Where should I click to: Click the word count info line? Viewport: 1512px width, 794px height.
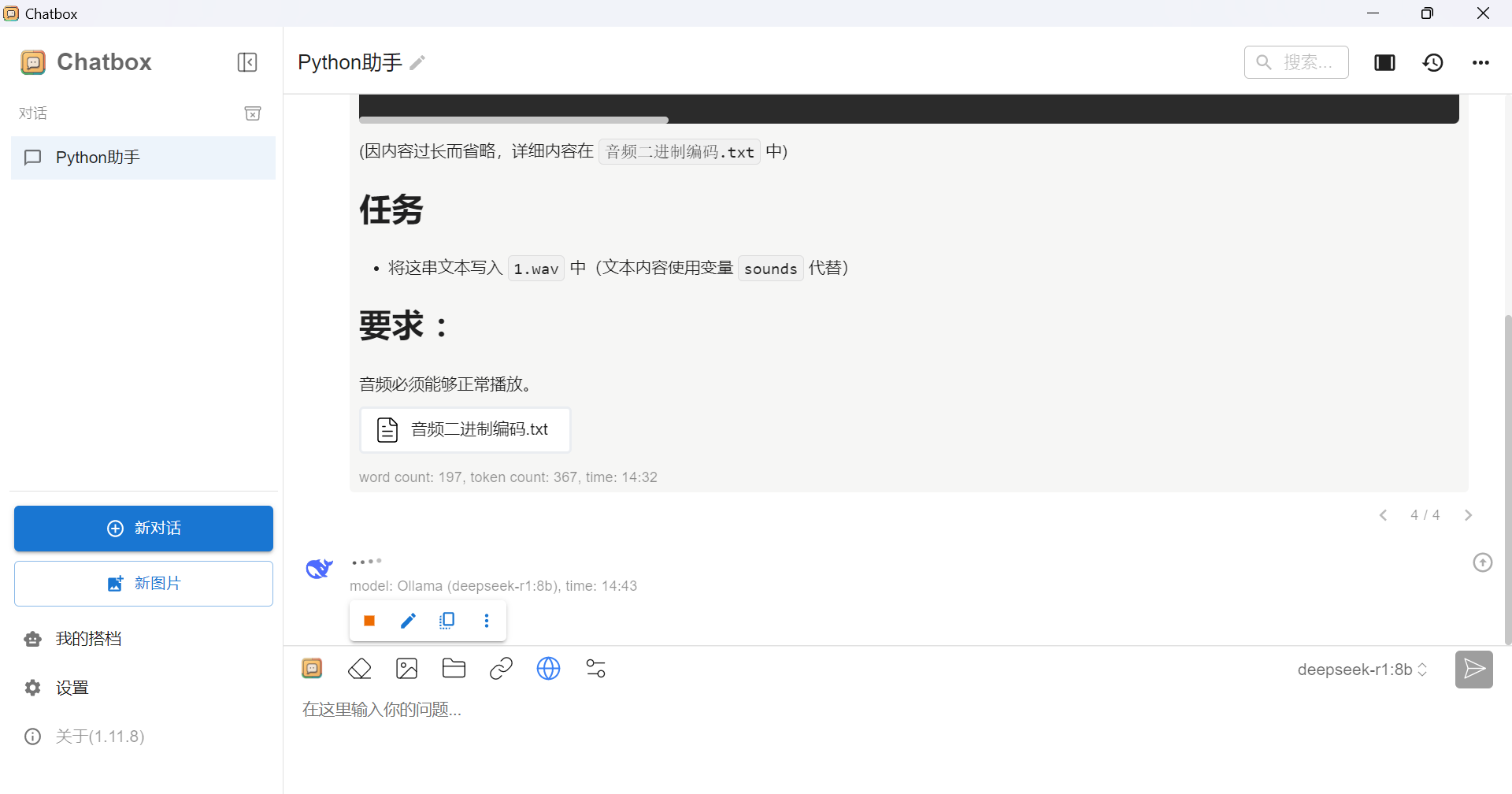tap(508, 477)
